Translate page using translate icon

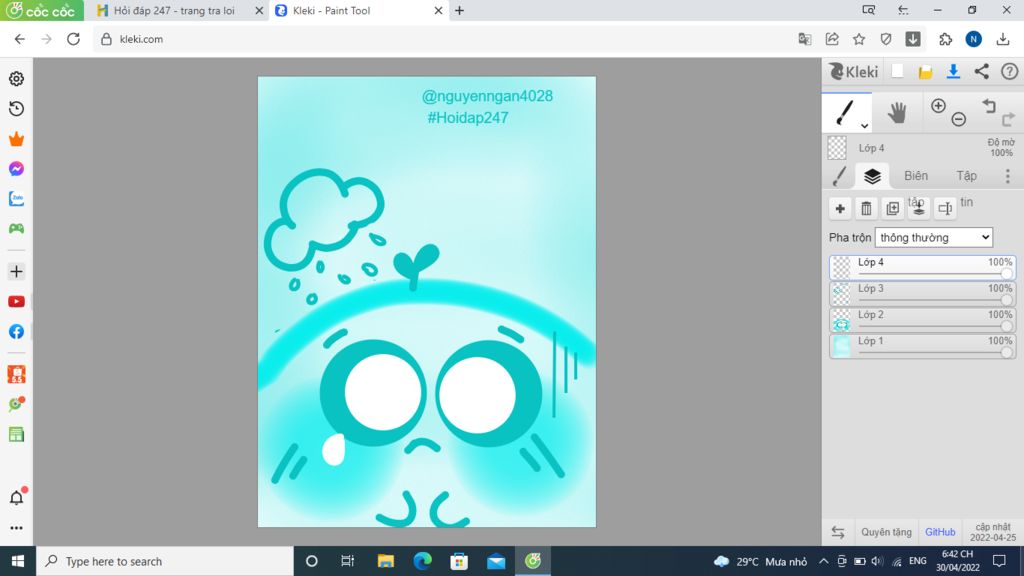(x=805, y=39)
